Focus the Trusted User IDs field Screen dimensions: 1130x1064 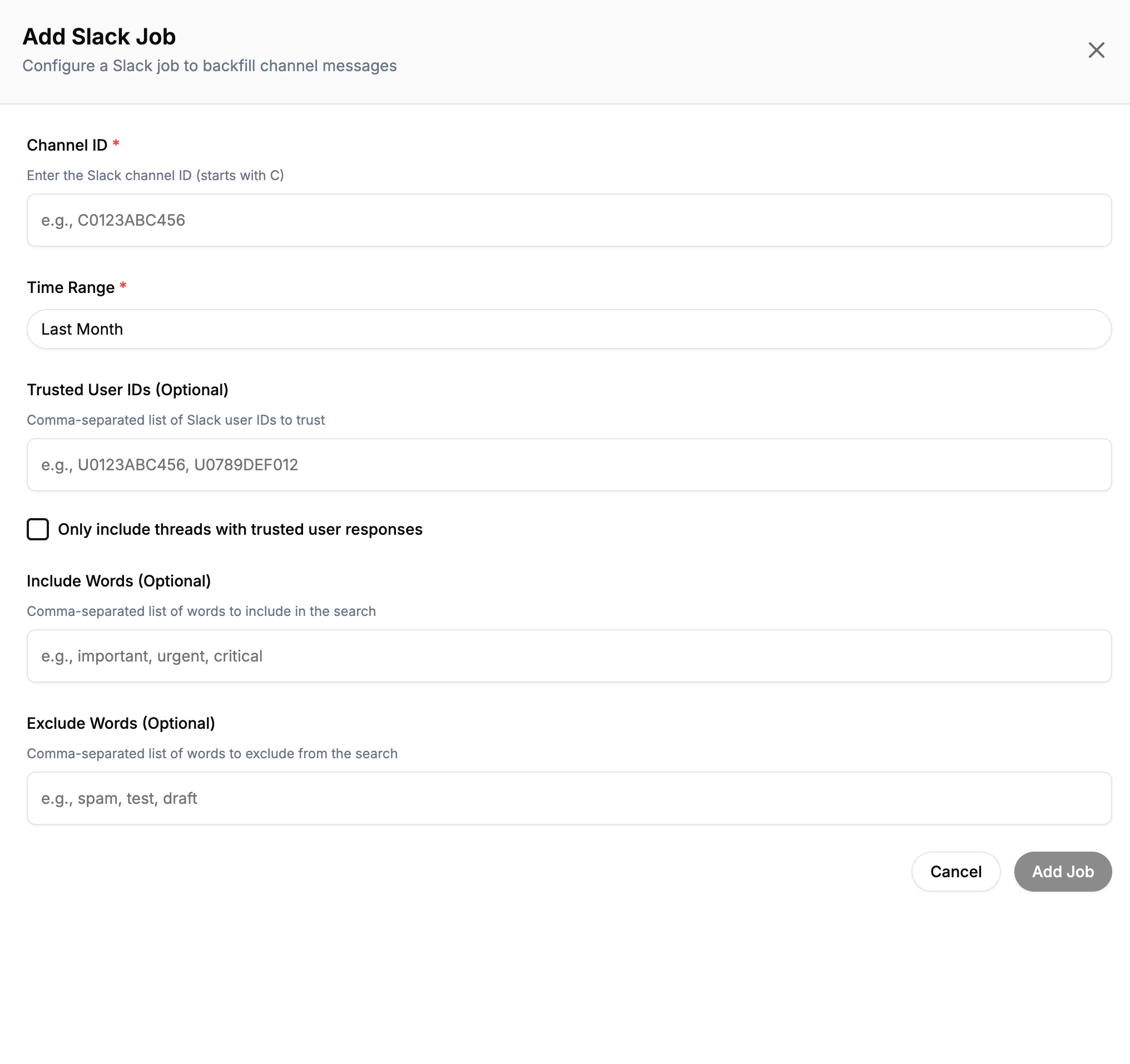pyautogui.click(x=568, y=464)
